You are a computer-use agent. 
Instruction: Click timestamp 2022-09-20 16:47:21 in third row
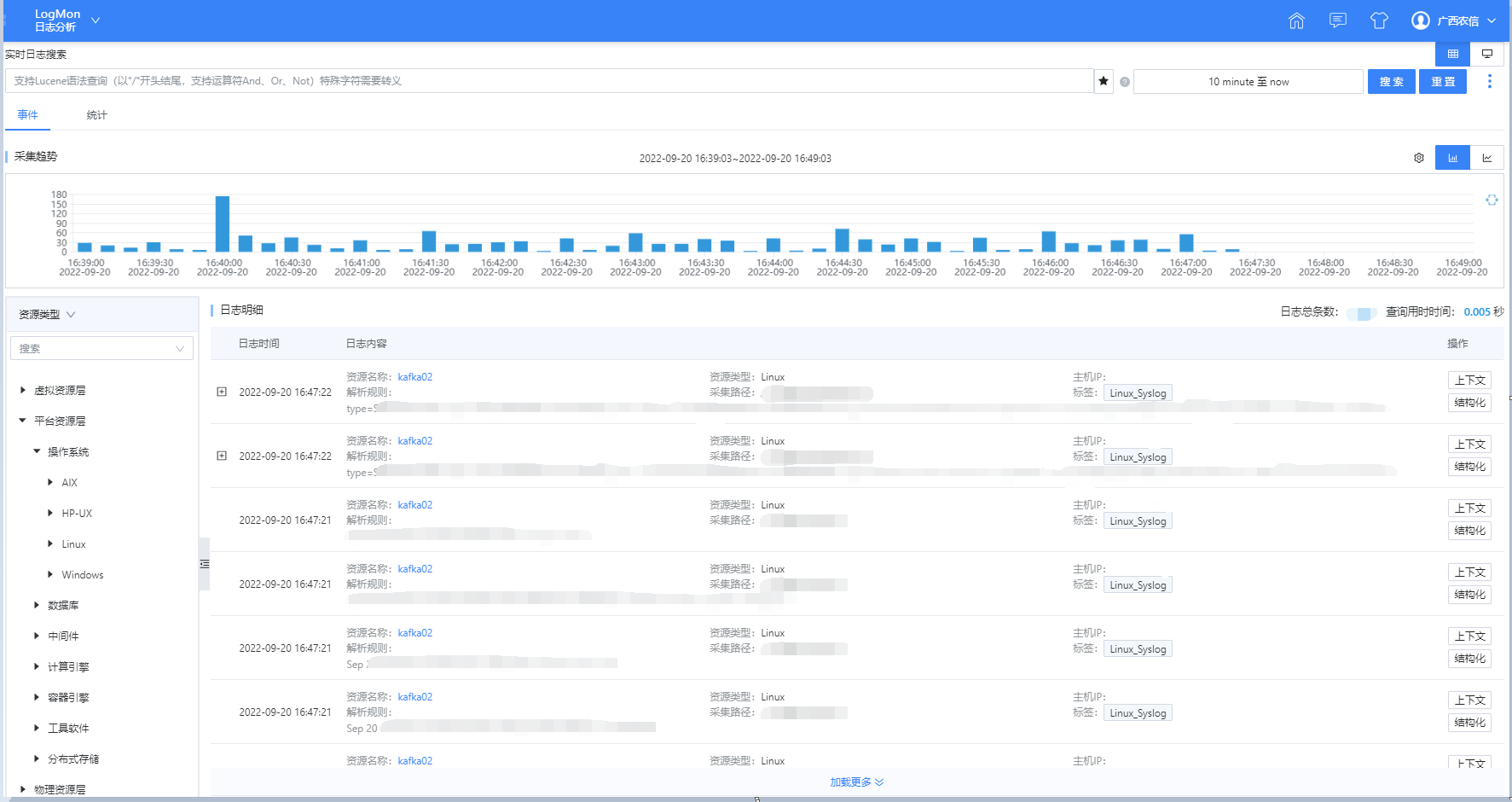pos(285,520)
